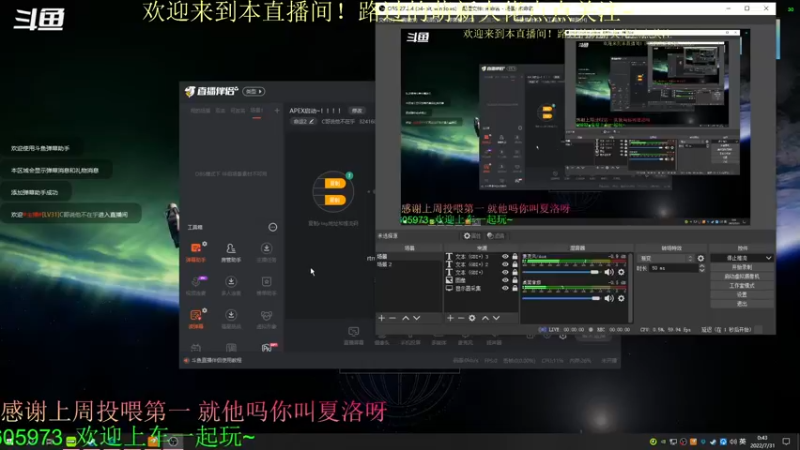
Task: Mute the 麦克风/Aux mixer channel
Action: pos(609,272)
